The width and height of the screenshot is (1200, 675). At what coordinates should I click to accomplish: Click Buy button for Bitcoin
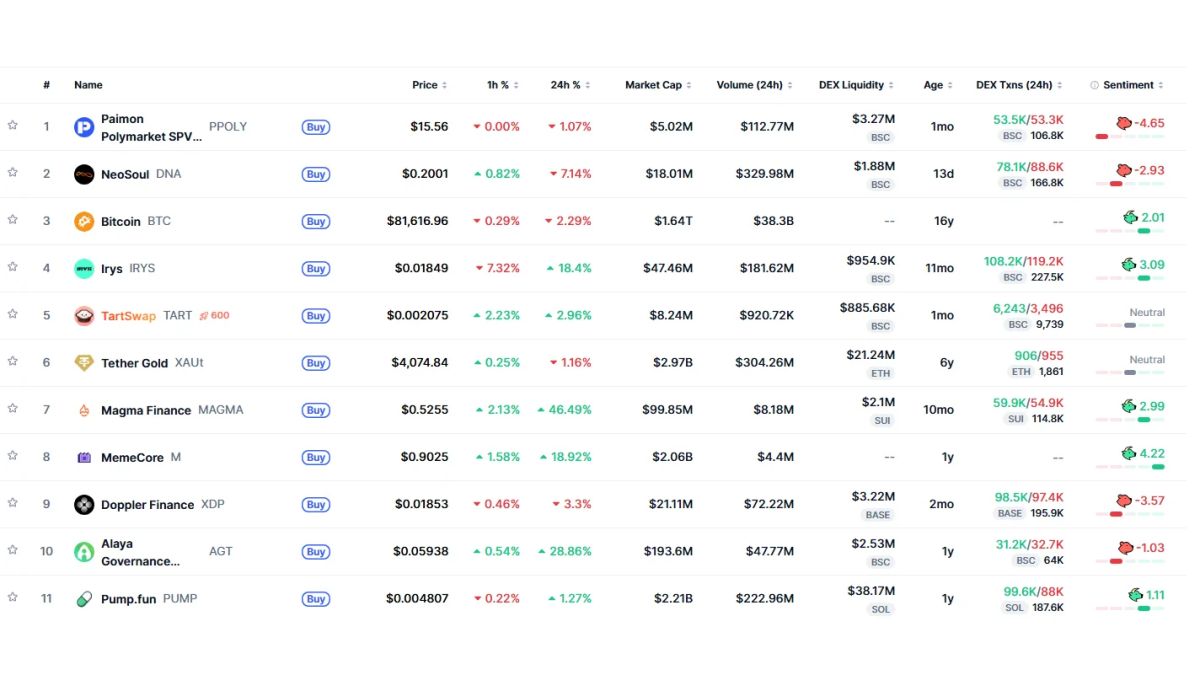pyautogui.click(x=316, y=222)
